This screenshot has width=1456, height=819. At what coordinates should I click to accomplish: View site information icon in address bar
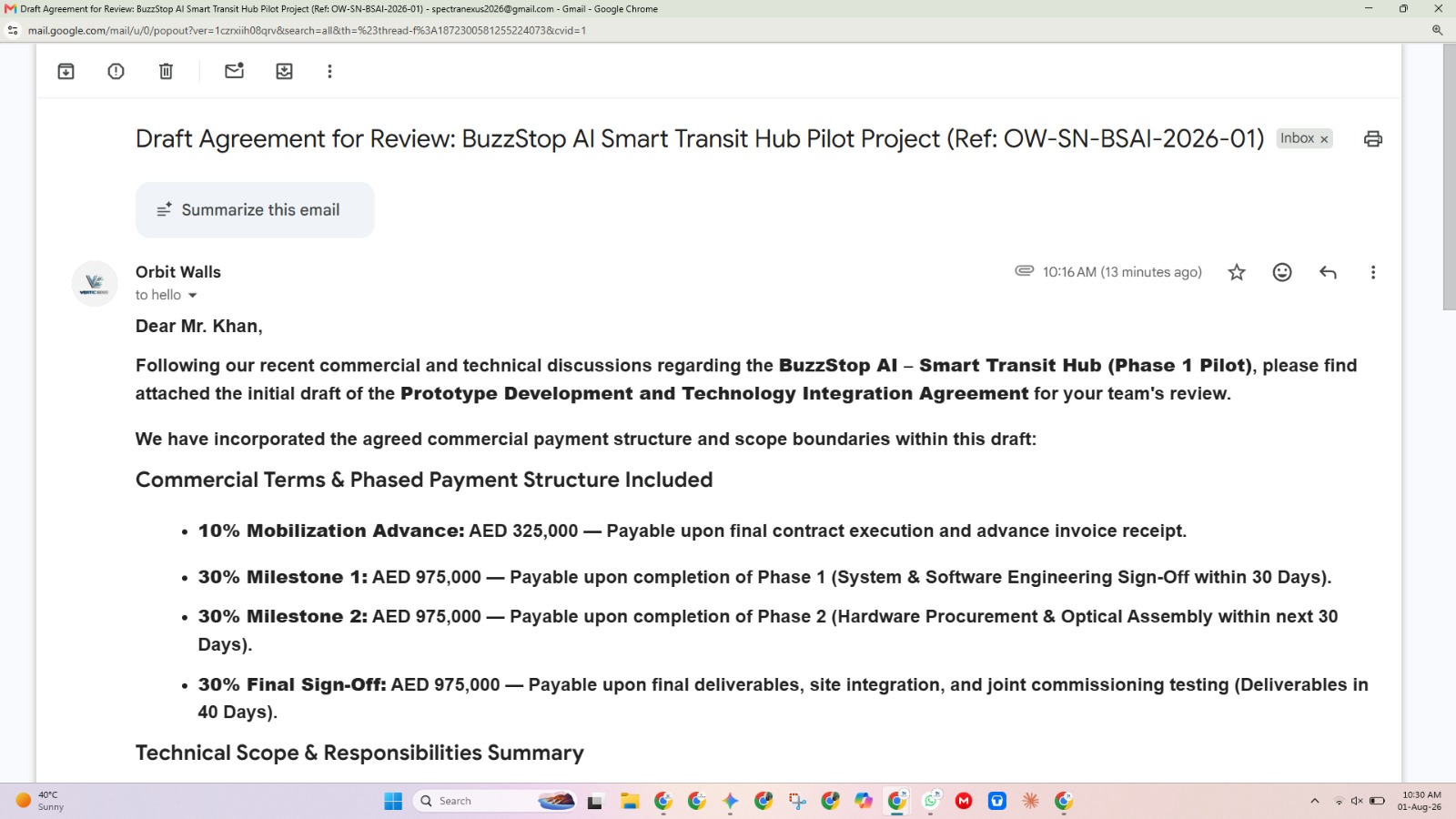tap(13, 30)
